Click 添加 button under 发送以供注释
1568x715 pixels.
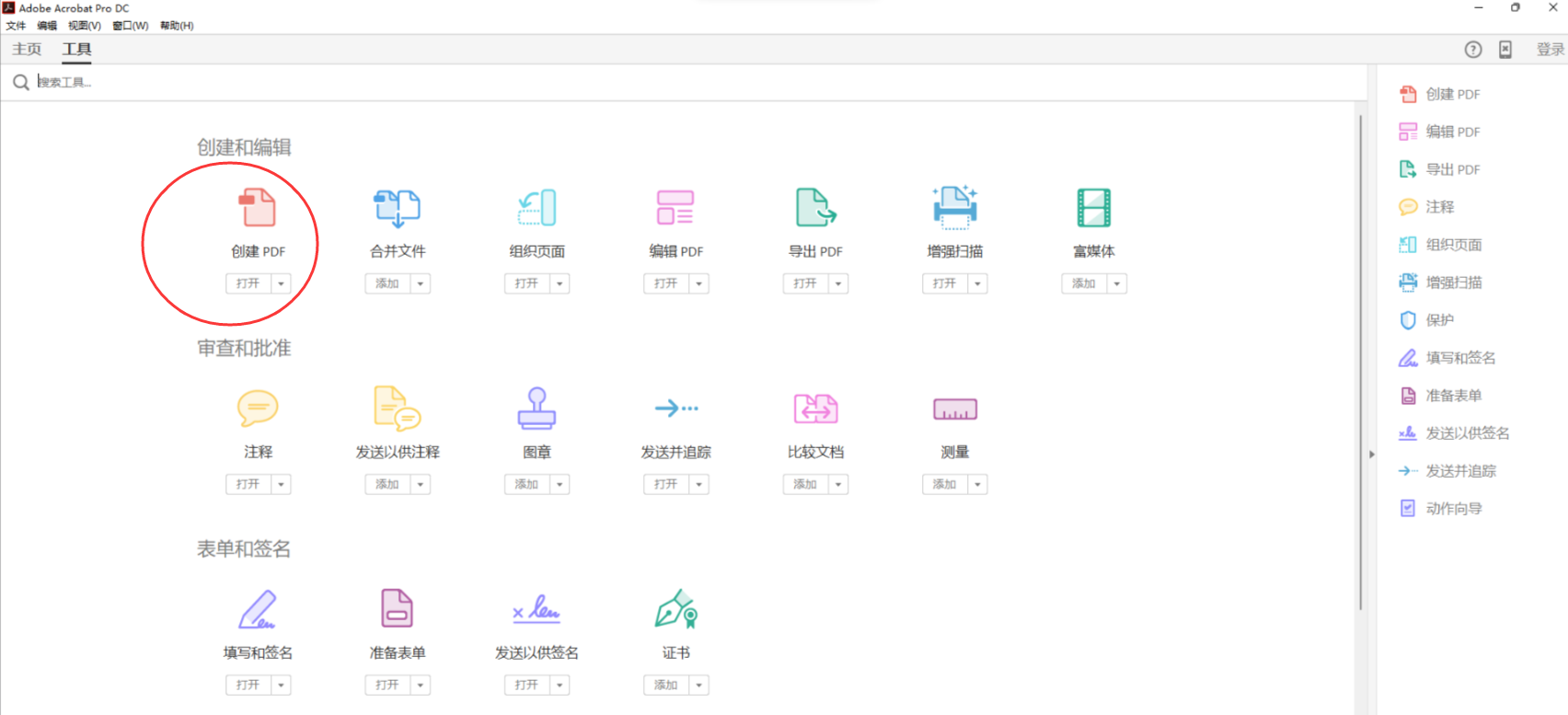387,484
